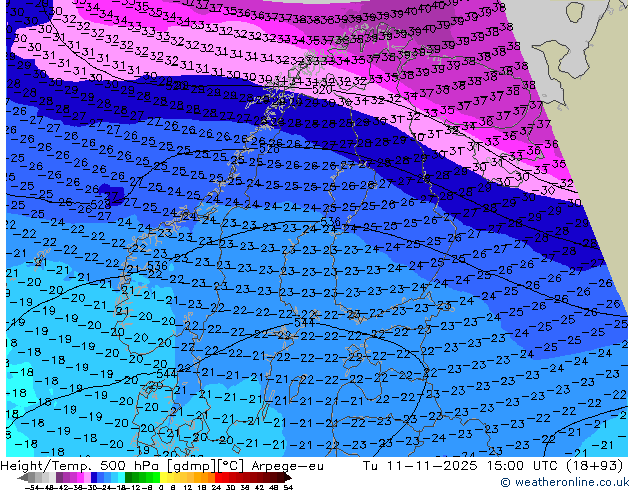The width and height of the screenshot is (634, 490).
Task: Pick the yellow swatch above legend value 0
Action: point(163,477)
